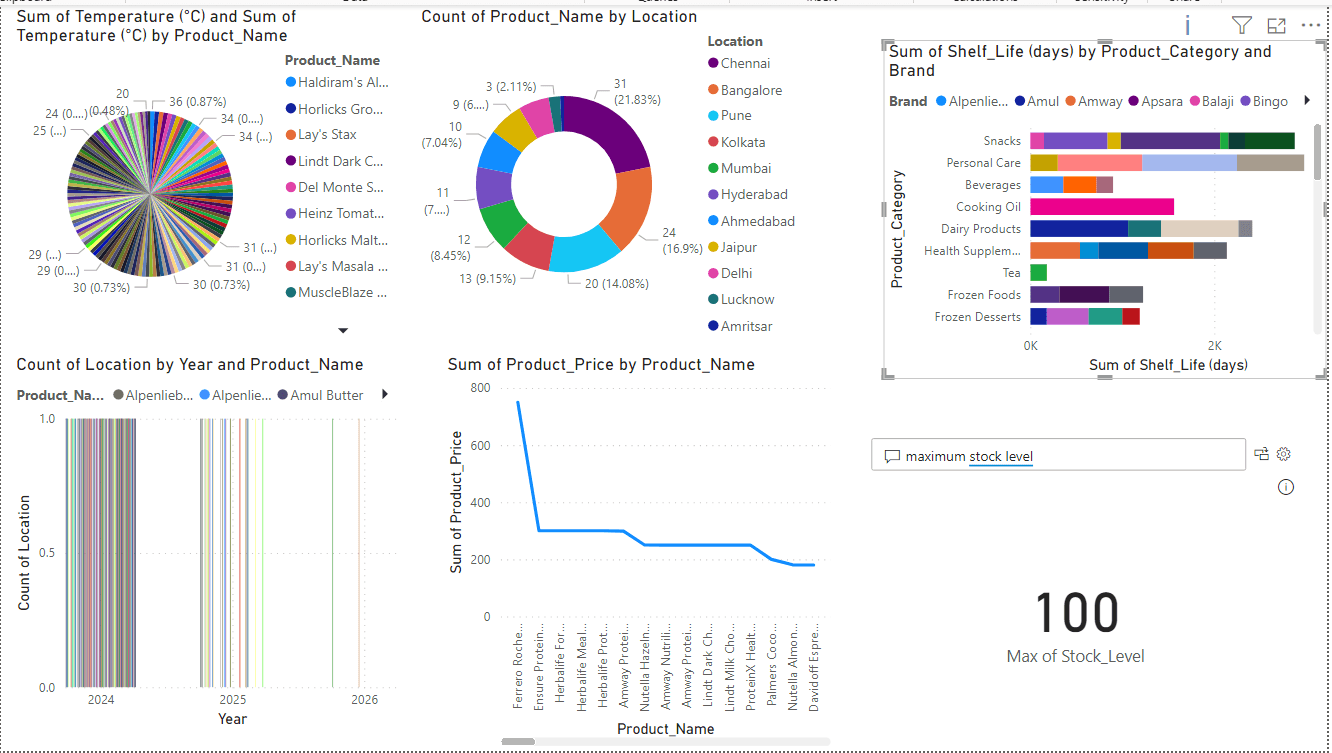Click the circled info icon below the Q&A gear
This screenshot has width=1332, height=753.
[x=1286, y=487]
